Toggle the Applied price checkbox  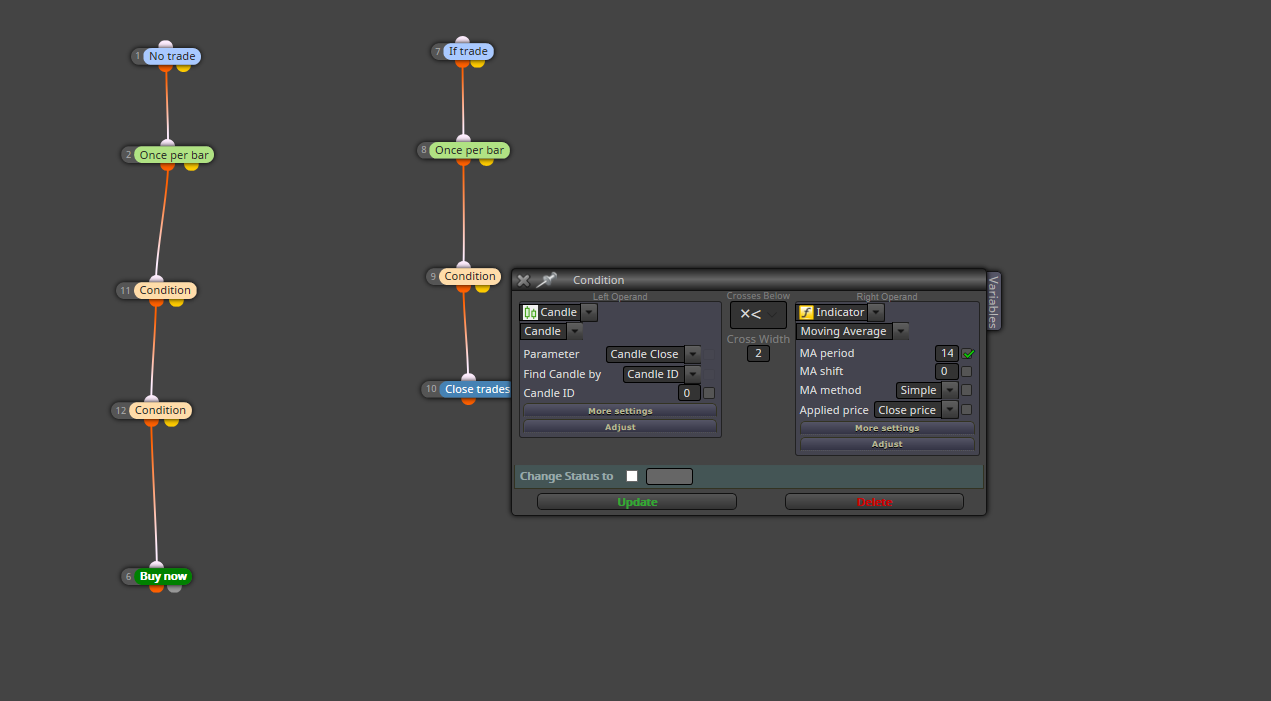point(966,409)
